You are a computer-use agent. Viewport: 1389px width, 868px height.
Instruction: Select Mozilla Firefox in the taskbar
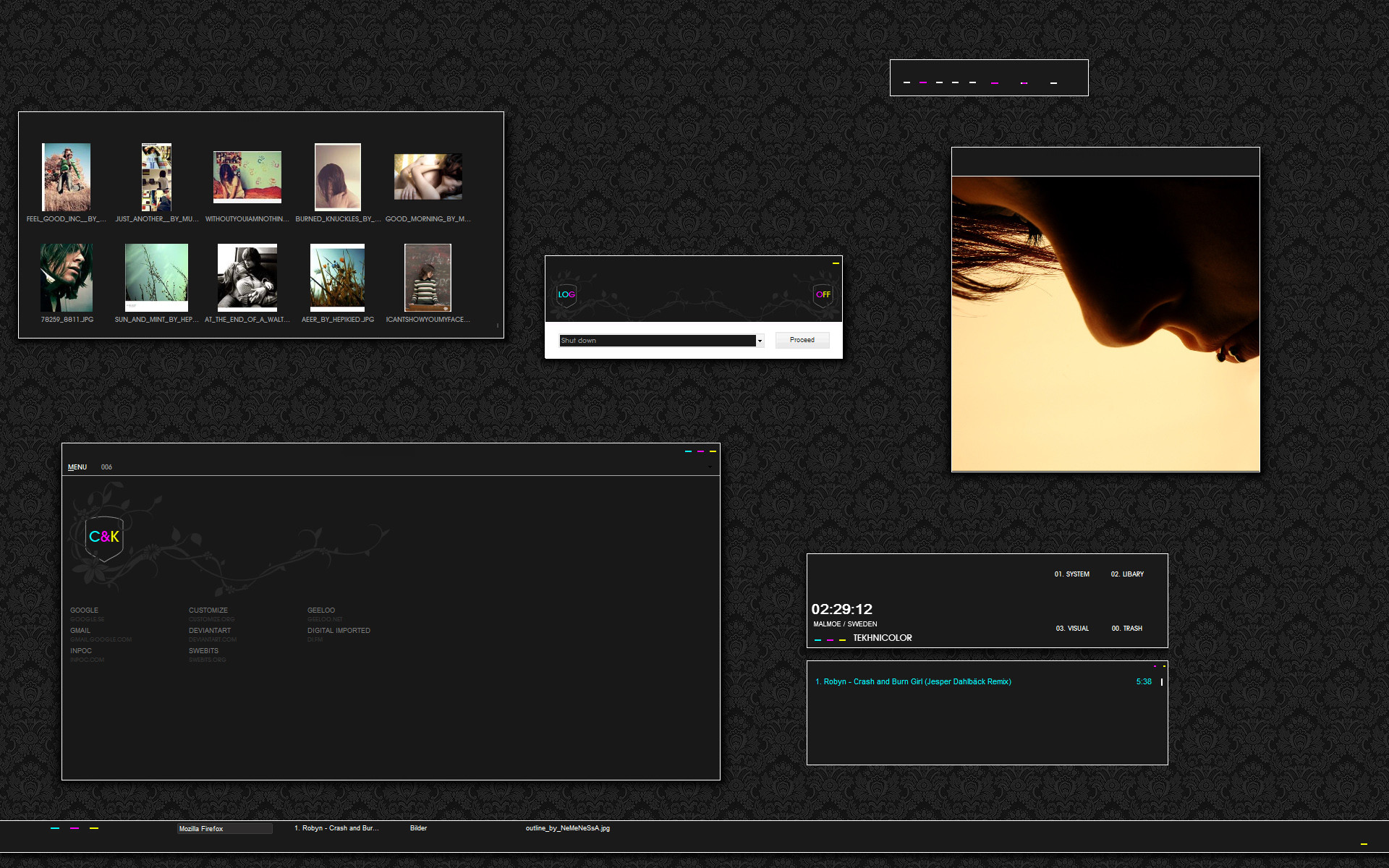(224, 829)
